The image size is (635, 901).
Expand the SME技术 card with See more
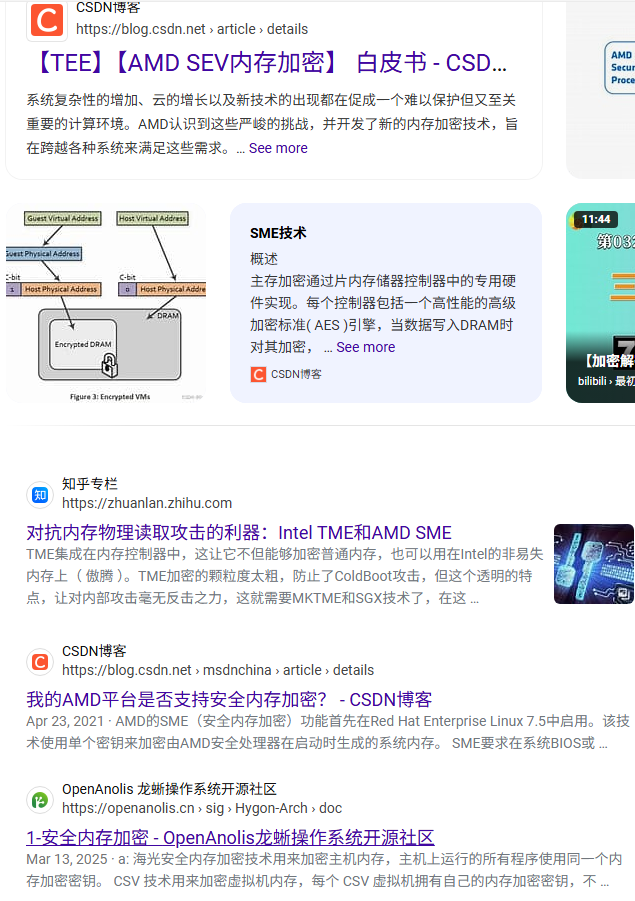(365, 347)
